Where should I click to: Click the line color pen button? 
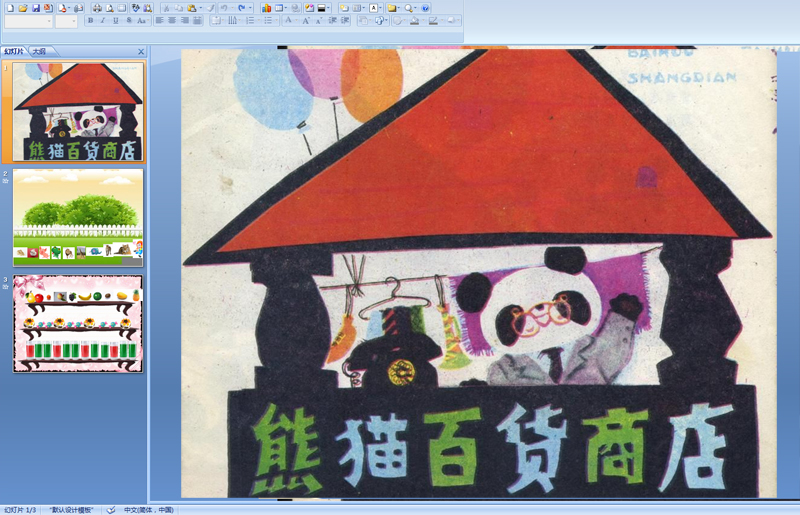point(433,20)
